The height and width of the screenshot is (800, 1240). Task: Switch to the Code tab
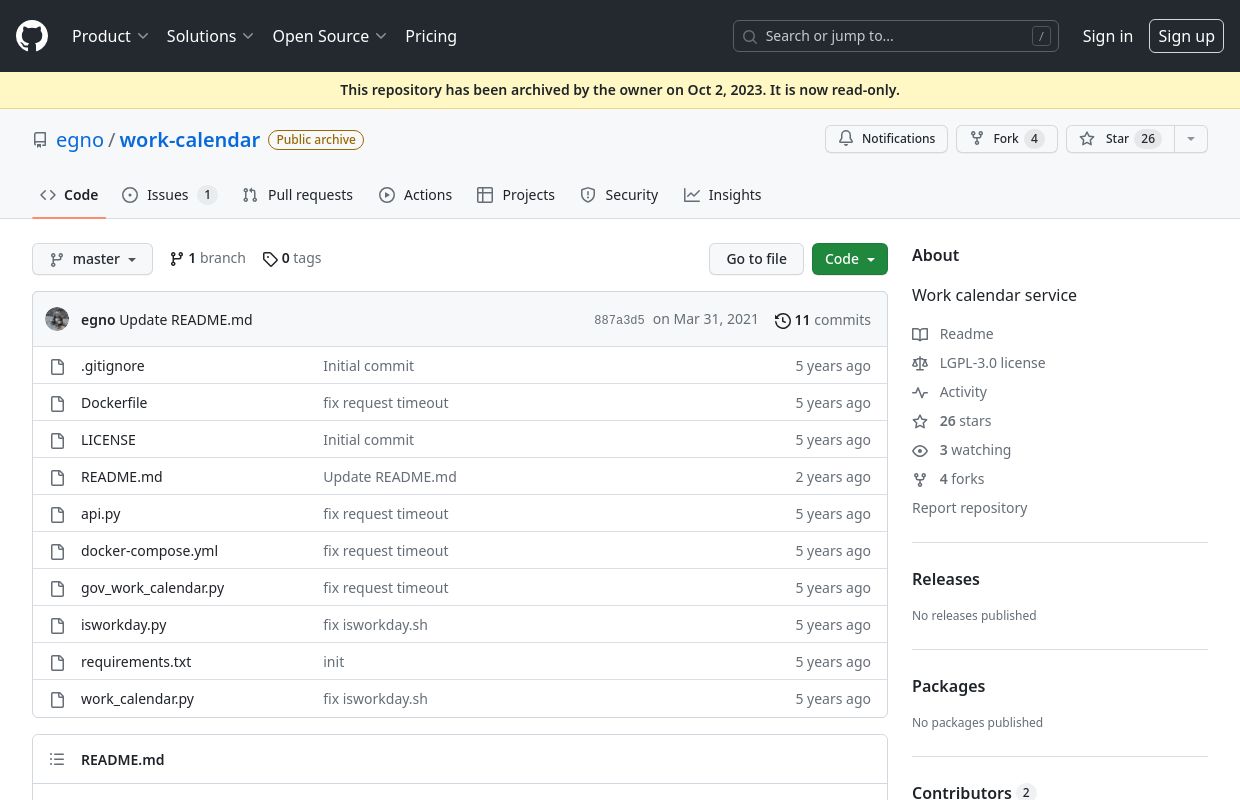(69, 195)
